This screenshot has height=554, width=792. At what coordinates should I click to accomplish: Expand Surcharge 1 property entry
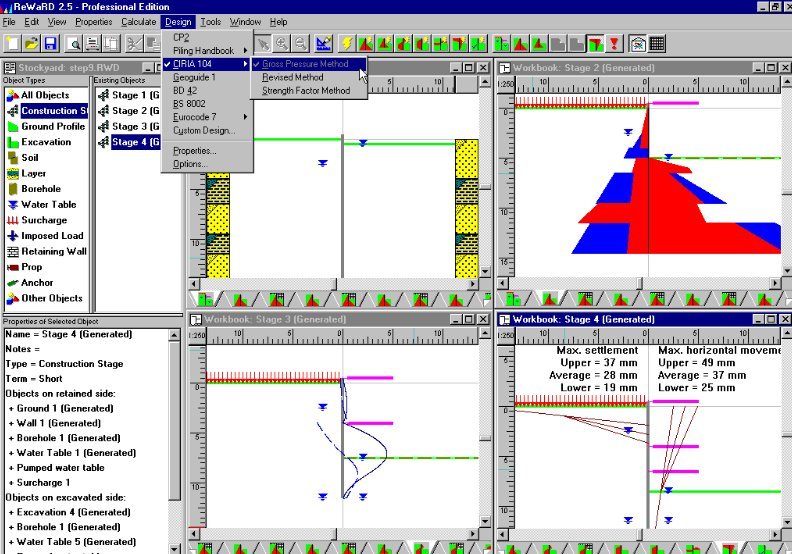pyautogui.click(x=40, y=483)
